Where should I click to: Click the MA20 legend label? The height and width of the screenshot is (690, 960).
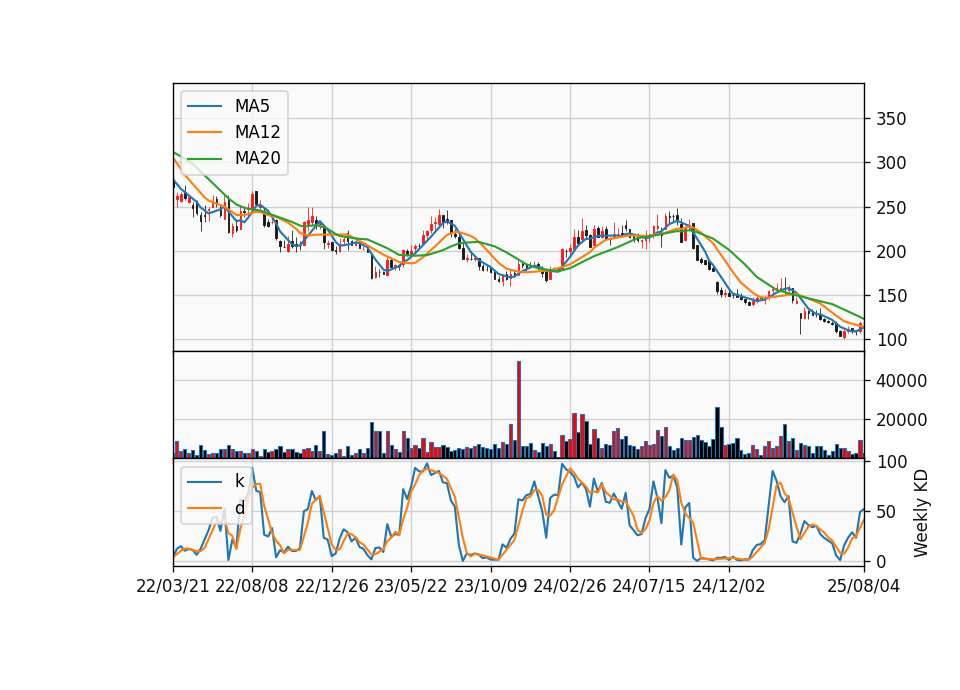click(257, 158)
